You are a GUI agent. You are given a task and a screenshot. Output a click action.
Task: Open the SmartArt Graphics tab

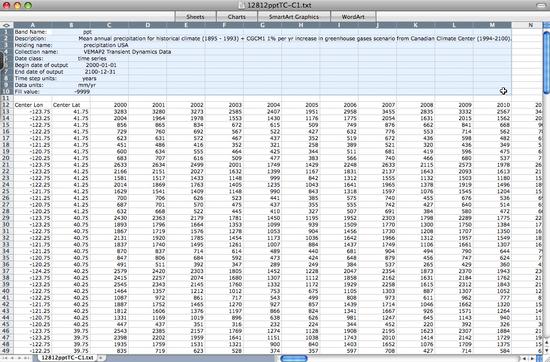[294, 16]
